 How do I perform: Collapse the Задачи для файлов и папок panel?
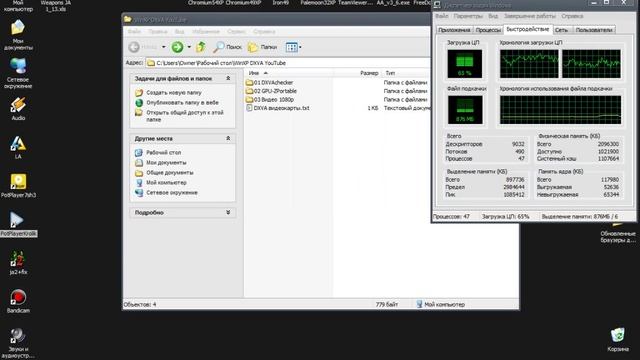[x=228, y=78]
